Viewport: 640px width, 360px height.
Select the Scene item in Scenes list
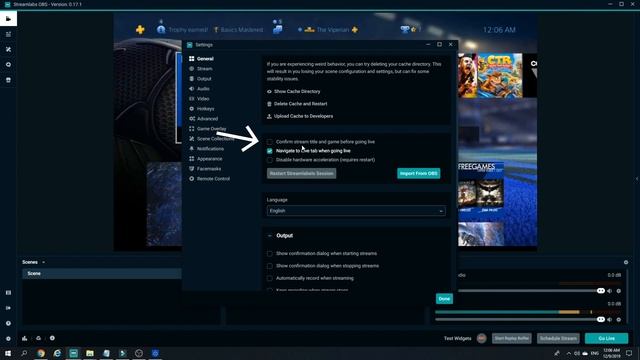click(102, 273)
